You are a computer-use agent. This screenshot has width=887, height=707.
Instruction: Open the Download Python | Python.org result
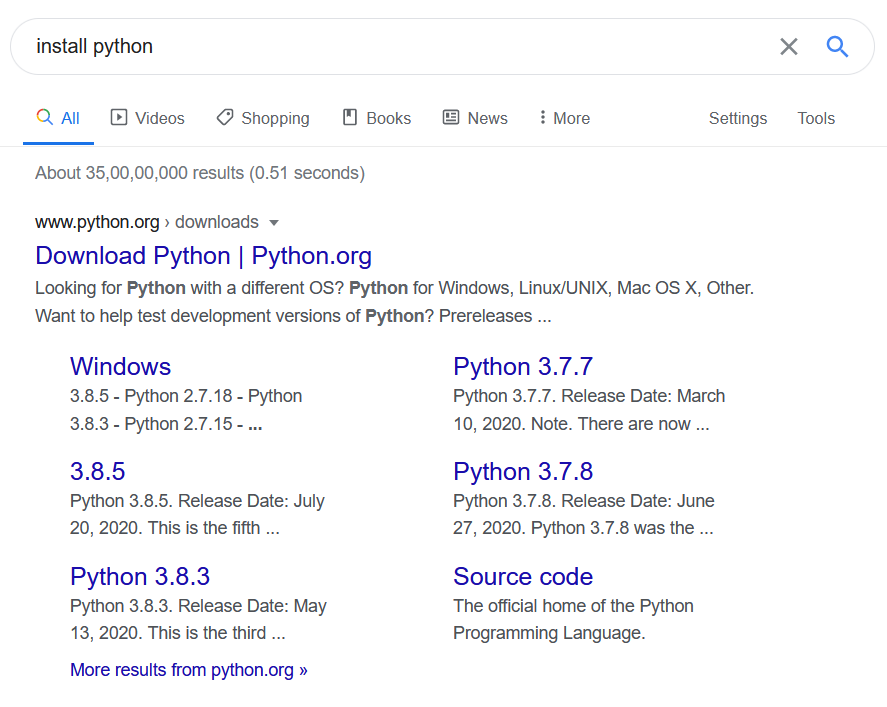point(203,256)
